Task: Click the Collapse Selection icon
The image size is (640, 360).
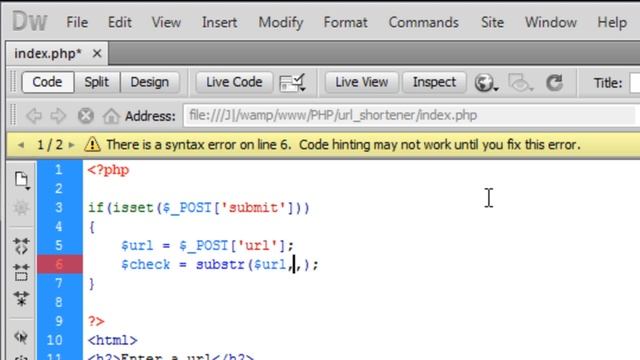Action: (21, 272)
